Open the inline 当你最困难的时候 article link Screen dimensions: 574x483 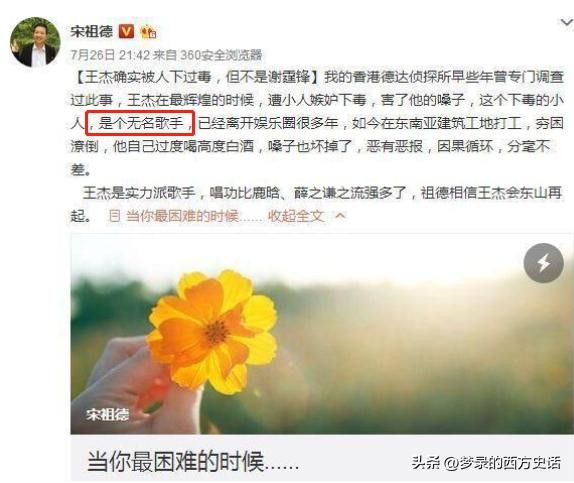pos(194,216)
